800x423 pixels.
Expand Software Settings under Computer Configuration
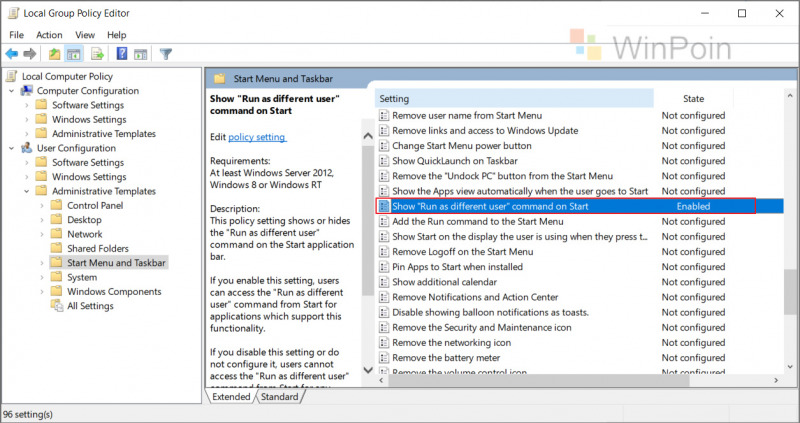tap(27, 105)
